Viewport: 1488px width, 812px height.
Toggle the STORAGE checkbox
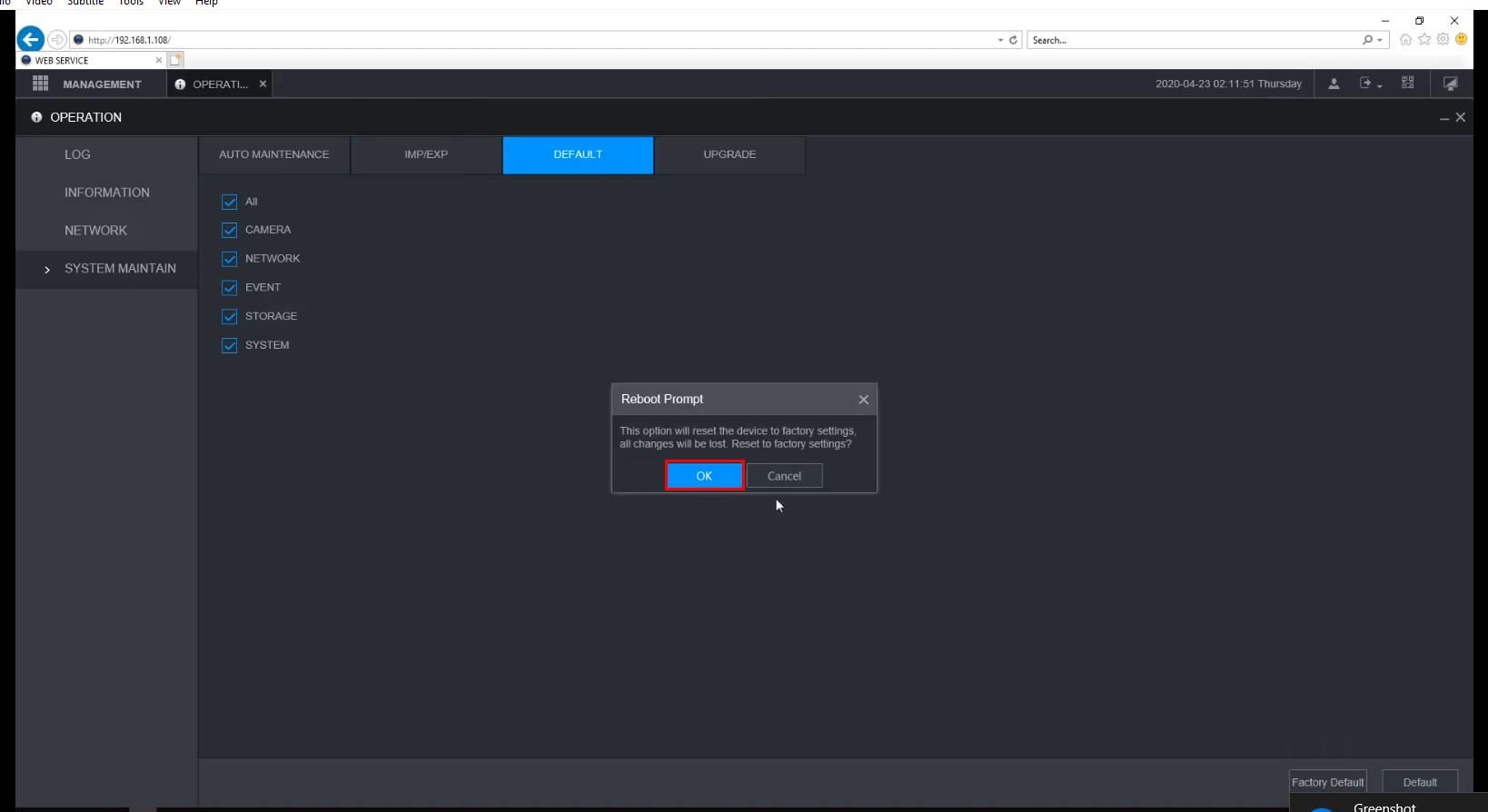230,316
